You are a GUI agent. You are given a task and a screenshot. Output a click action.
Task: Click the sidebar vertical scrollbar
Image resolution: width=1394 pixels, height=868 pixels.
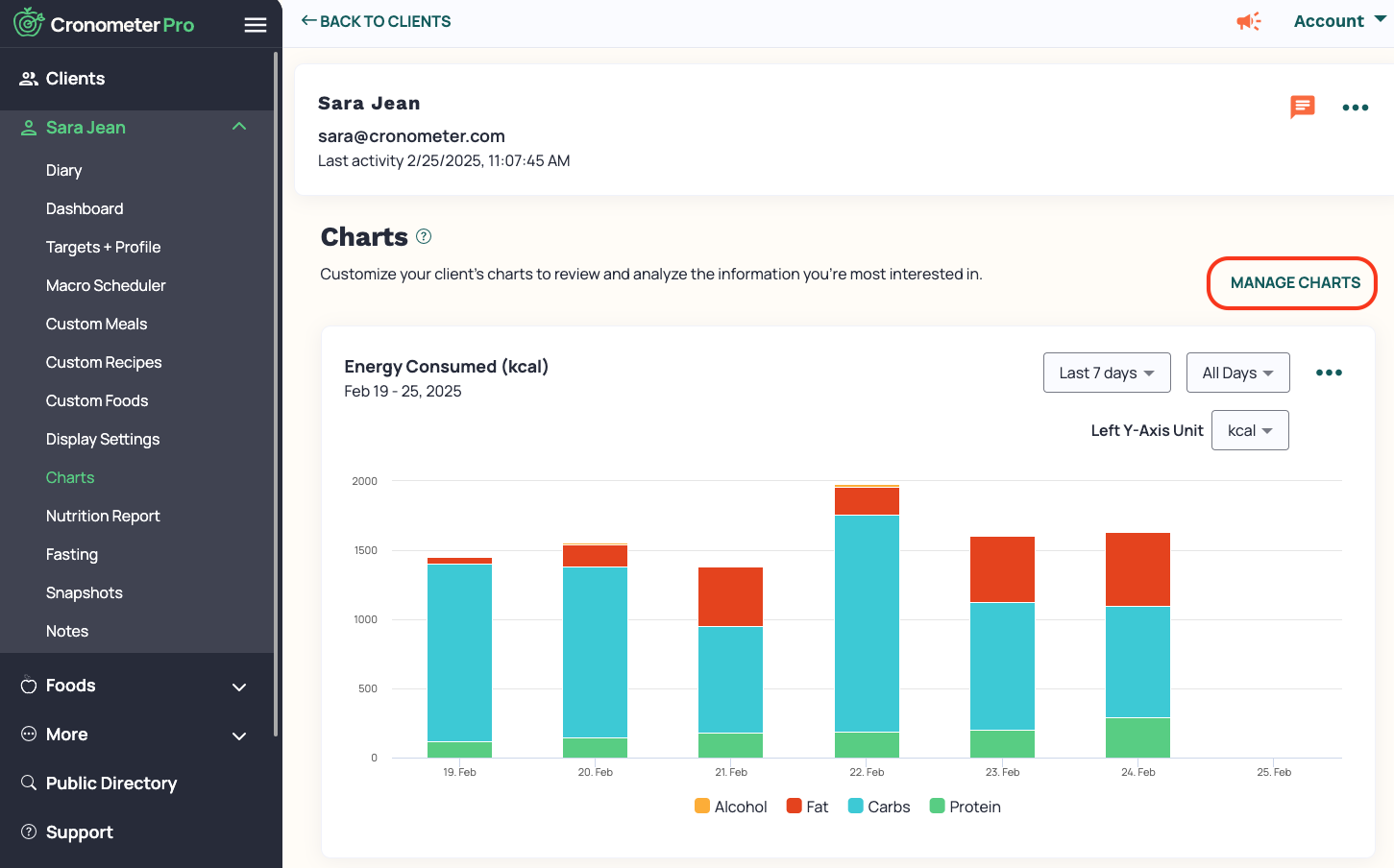(x=276, y=394)
